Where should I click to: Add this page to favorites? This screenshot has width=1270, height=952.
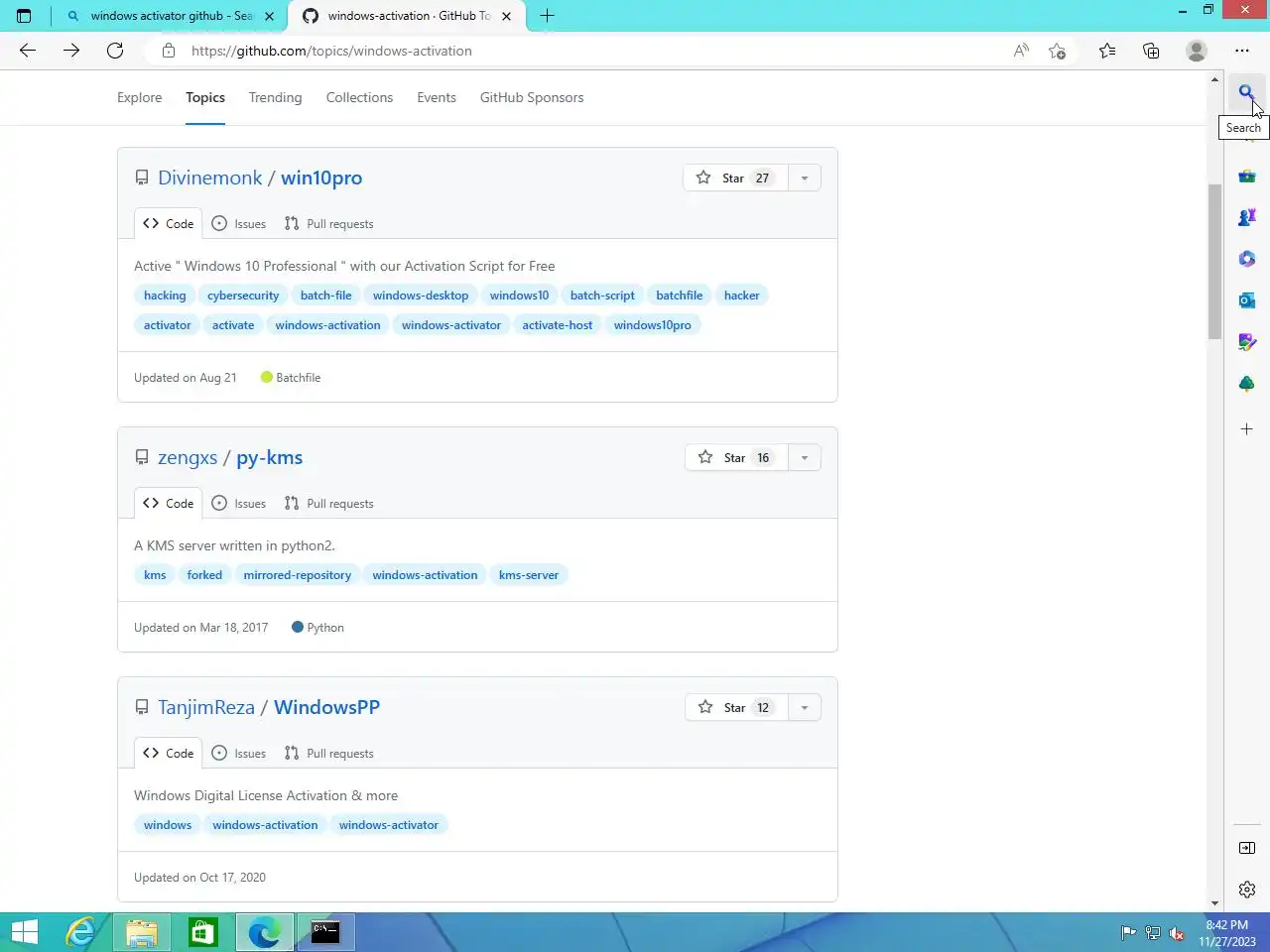tap(1058, 51)
